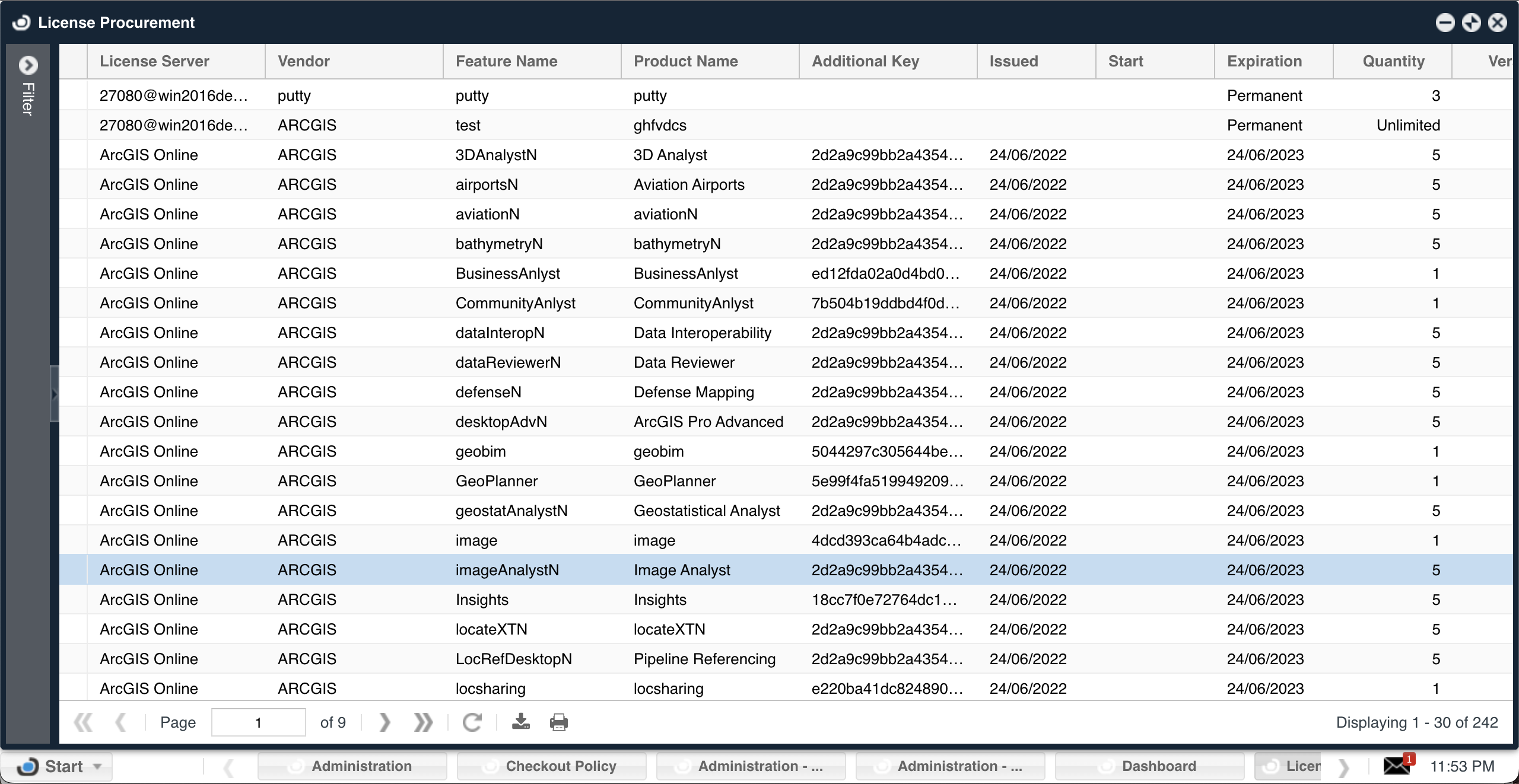The height and width of the screenshot is (784, 1519).
Task: Click the download export icon
Action: click(520, 722)
